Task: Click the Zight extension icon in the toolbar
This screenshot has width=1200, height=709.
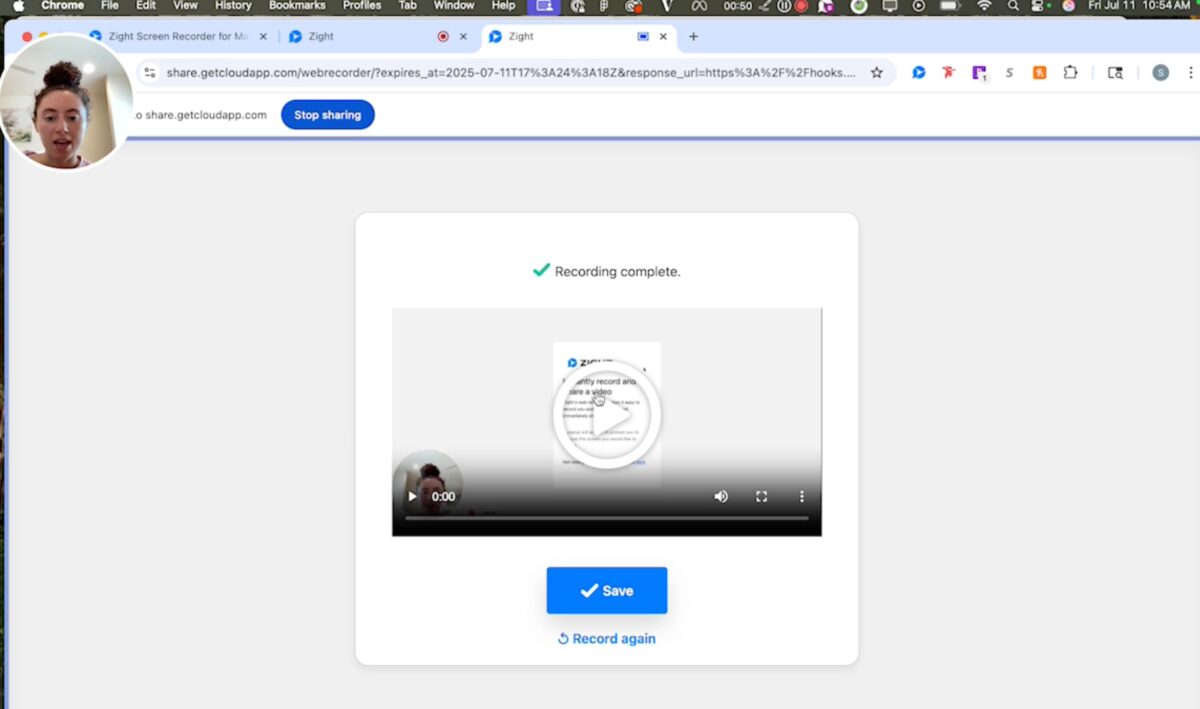Action: [x=919, y=72]
